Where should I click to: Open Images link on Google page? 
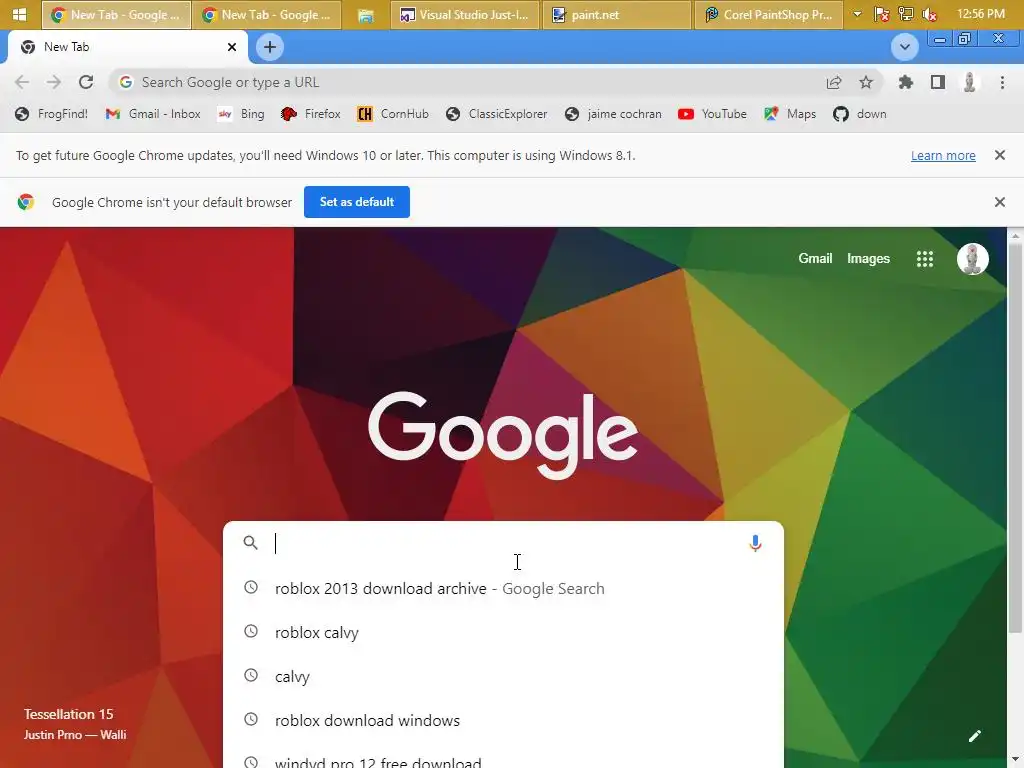pyautogui.click(x=868, y=259)
